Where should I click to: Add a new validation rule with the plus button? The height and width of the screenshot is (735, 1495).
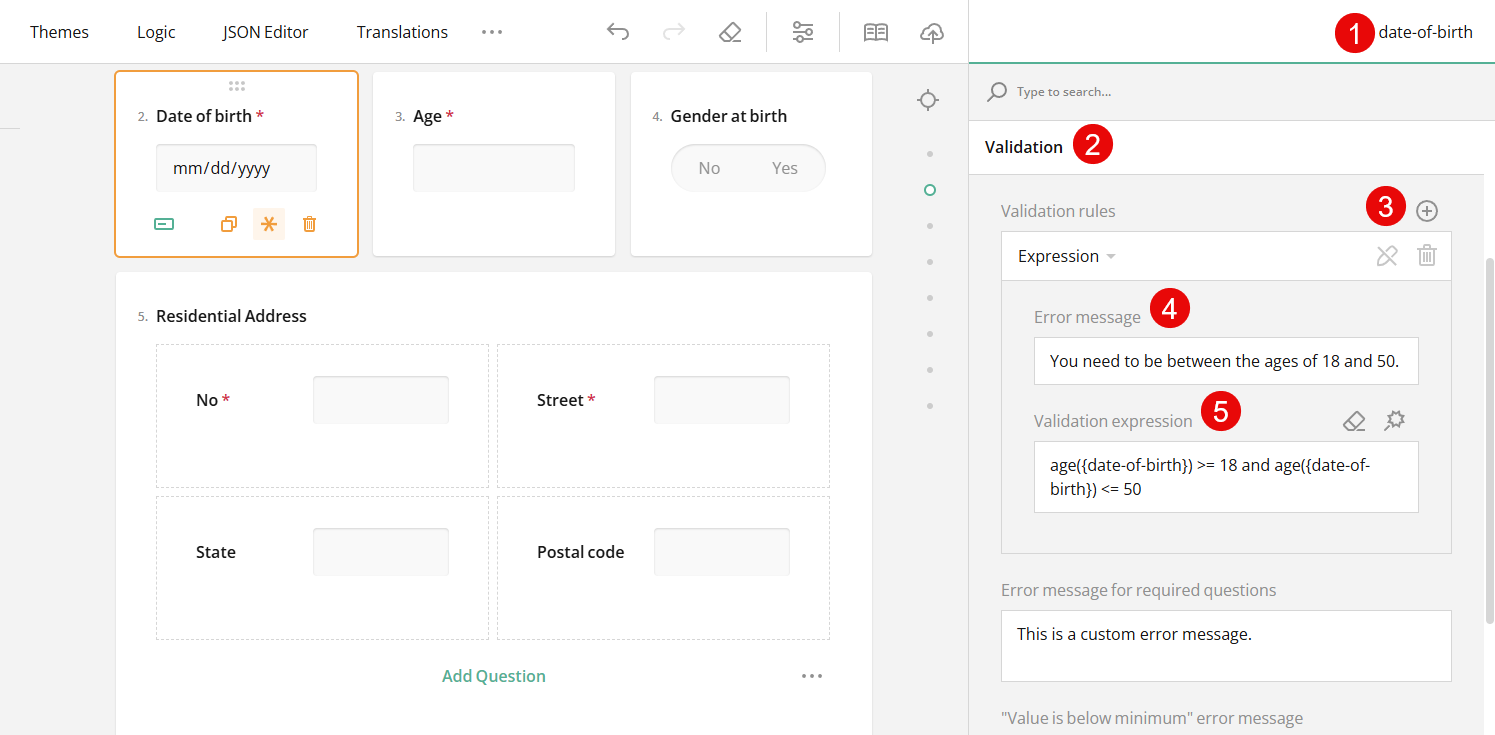pos(1427,210)
